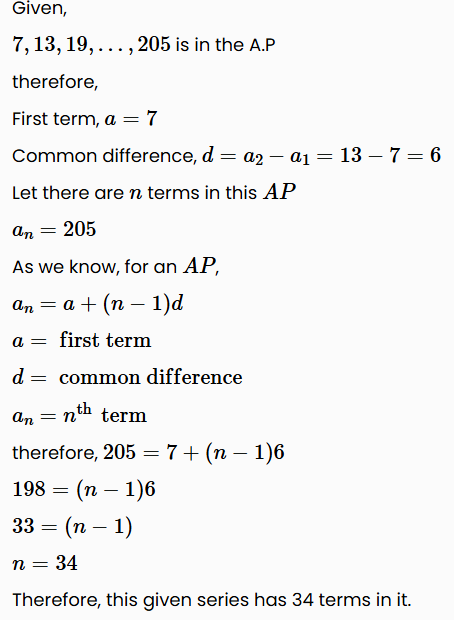Click the word Given at top
Viewport: 454px width, 620px height.
(x=40, y=9)
